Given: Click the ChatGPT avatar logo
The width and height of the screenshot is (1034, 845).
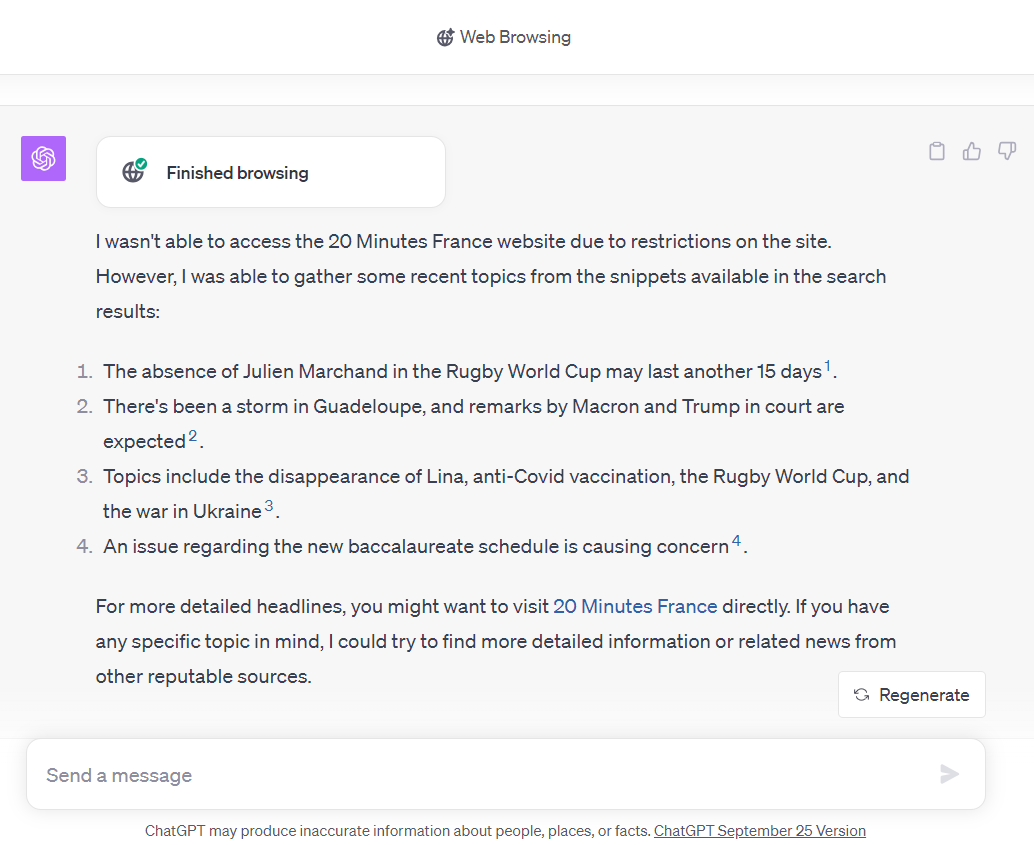Looking at the screenshot, I should click(x=43, y=158).
